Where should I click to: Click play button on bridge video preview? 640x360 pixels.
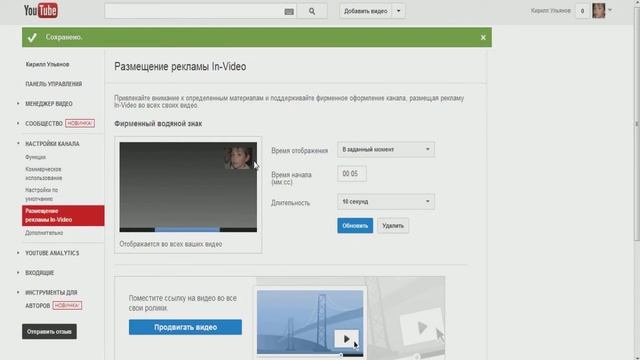click(x=346, y=339)
